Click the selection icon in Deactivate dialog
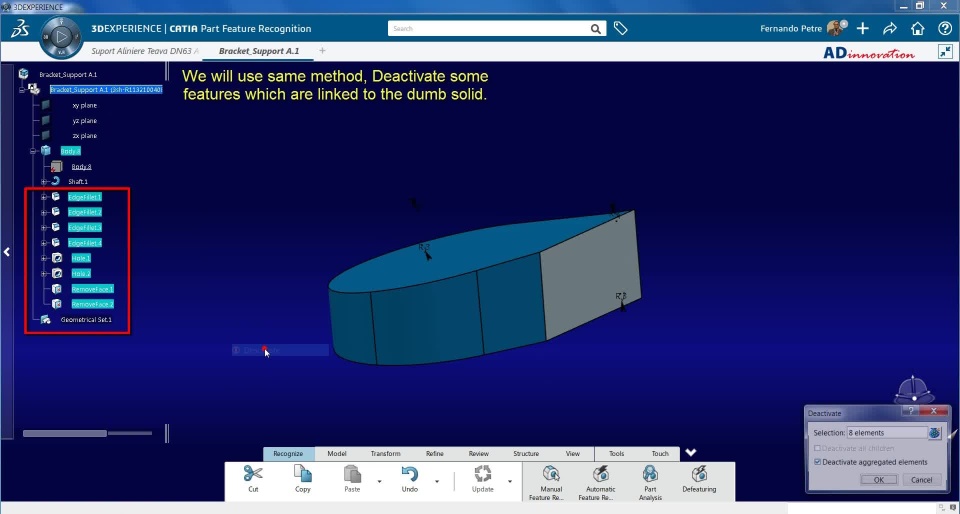This screenshot has width=960, height=514. [x=934, y=433]
